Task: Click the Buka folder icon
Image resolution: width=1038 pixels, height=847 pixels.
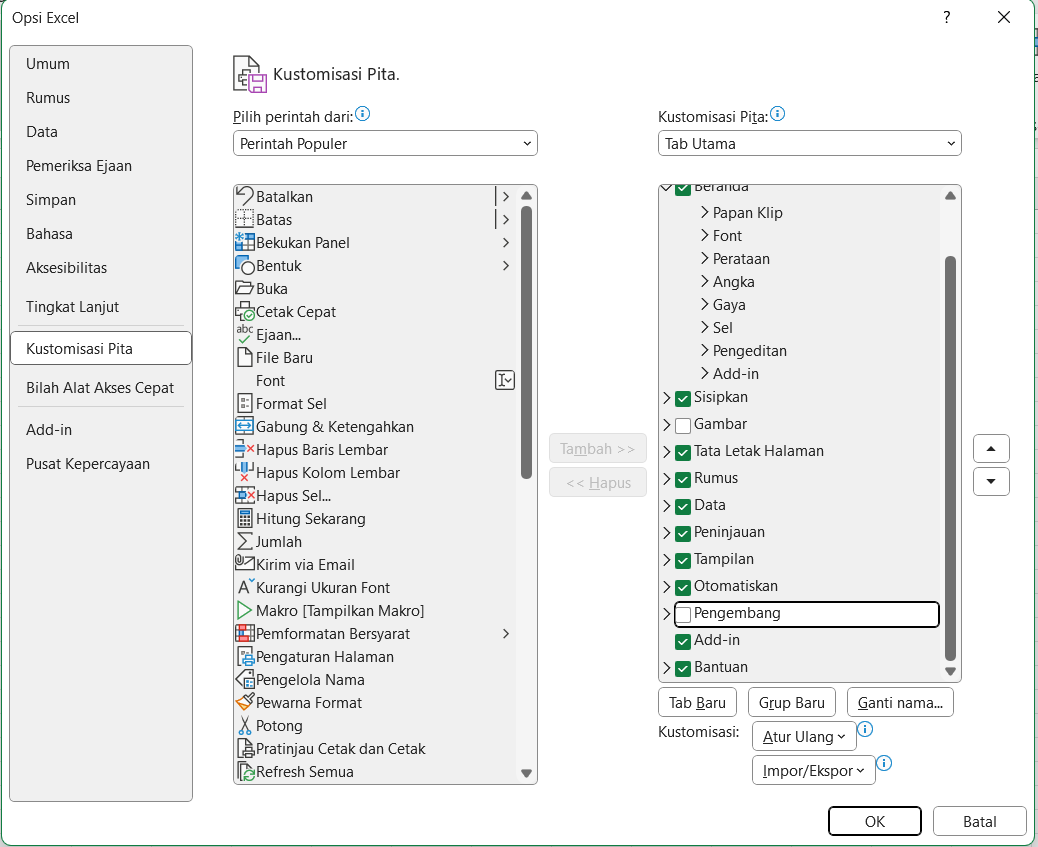Action: tap(245, 288)
